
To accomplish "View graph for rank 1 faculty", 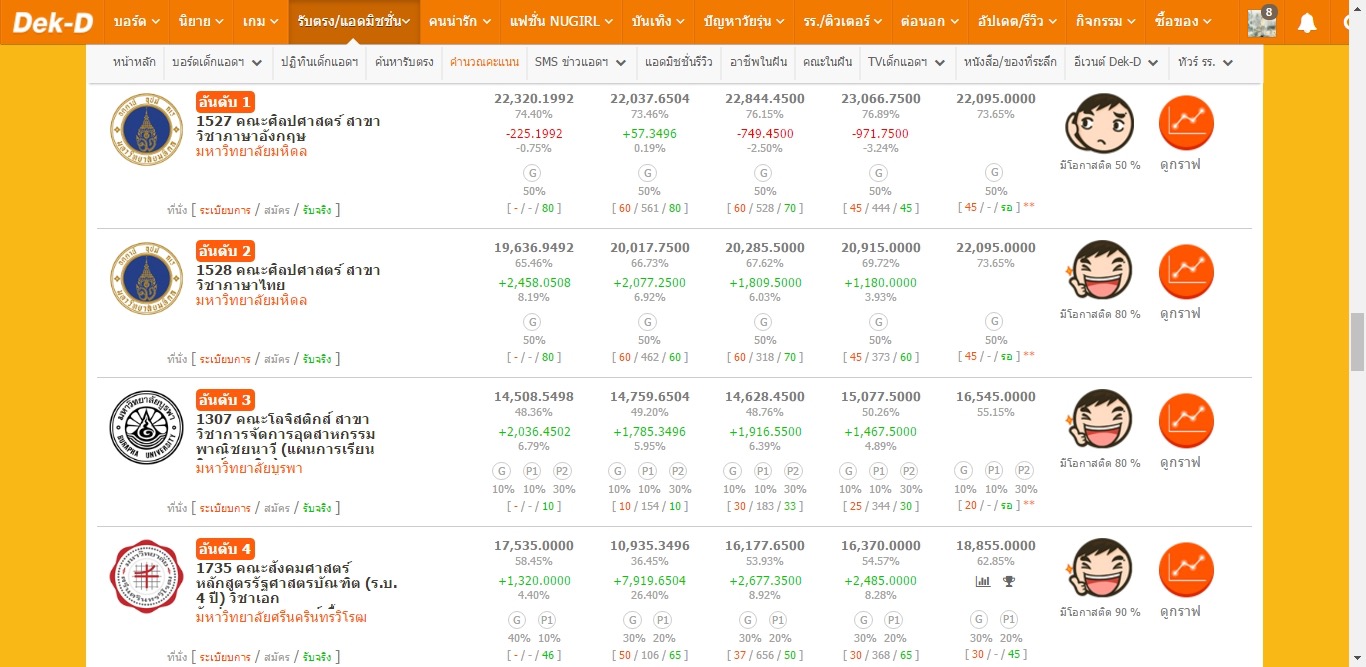I will tap(1186, 122).
